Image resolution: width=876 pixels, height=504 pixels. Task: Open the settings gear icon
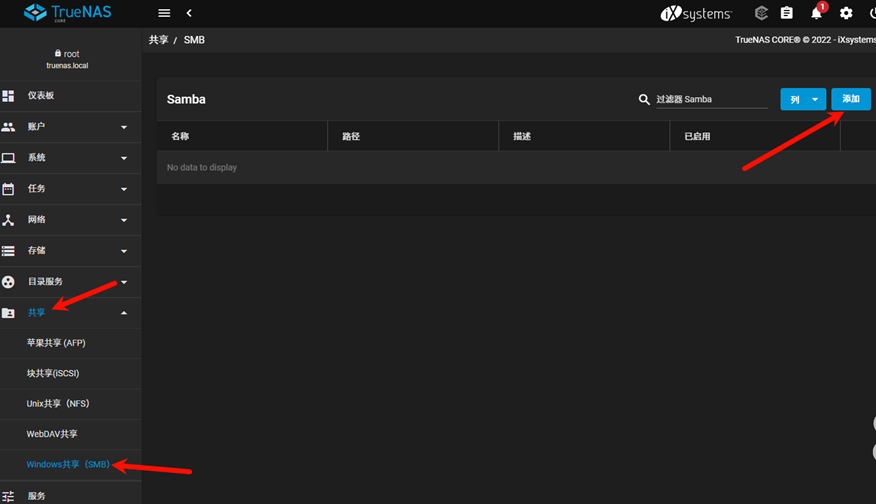pyautogui.click(x=846, y=13)
